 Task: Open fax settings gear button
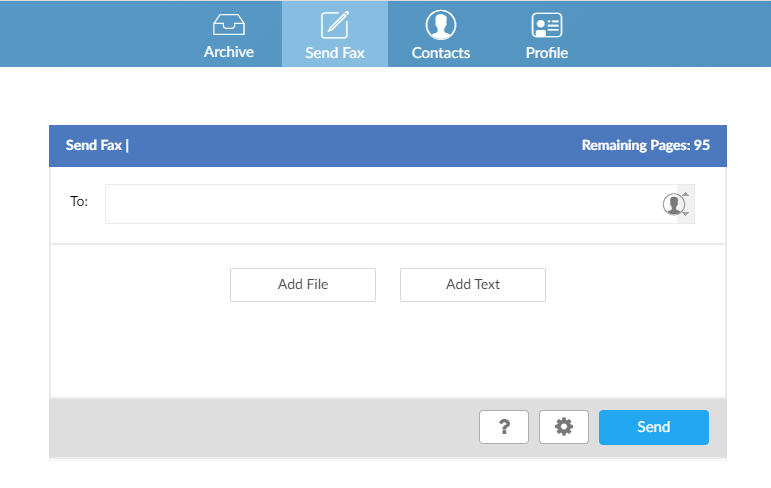click(x=564, y=427)
